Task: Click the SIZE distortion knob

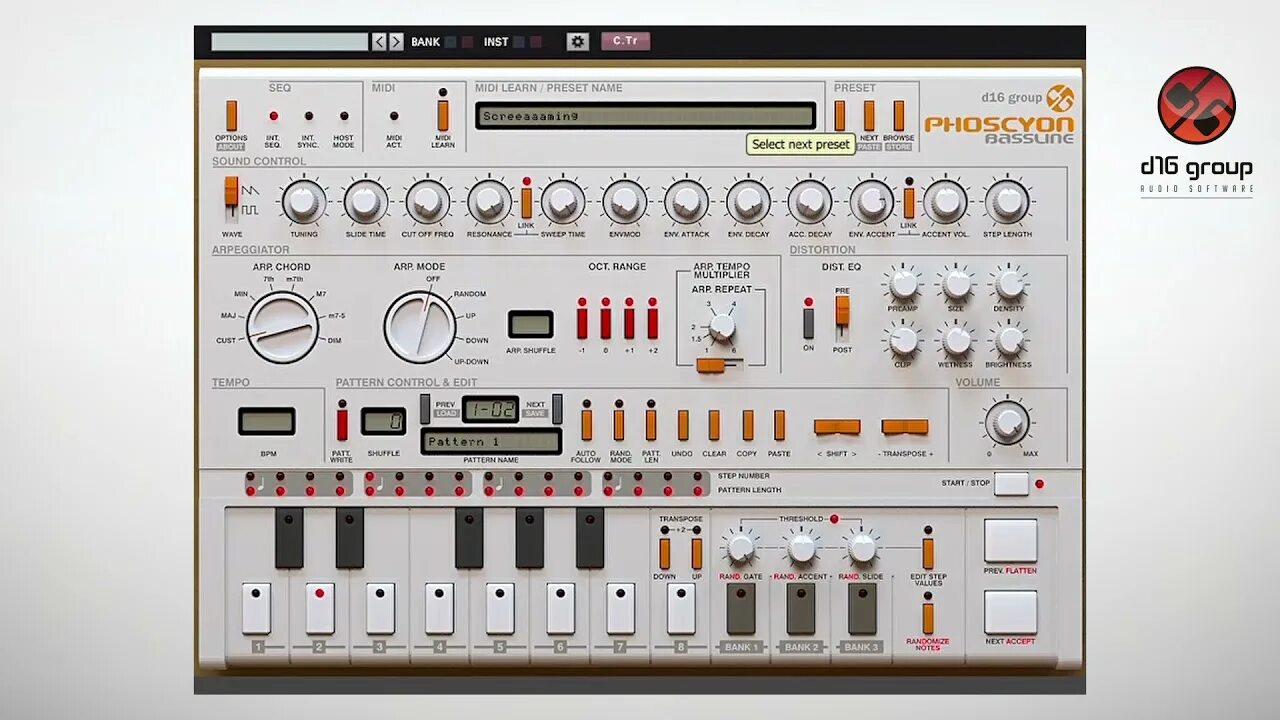Action: pos(956,285)
